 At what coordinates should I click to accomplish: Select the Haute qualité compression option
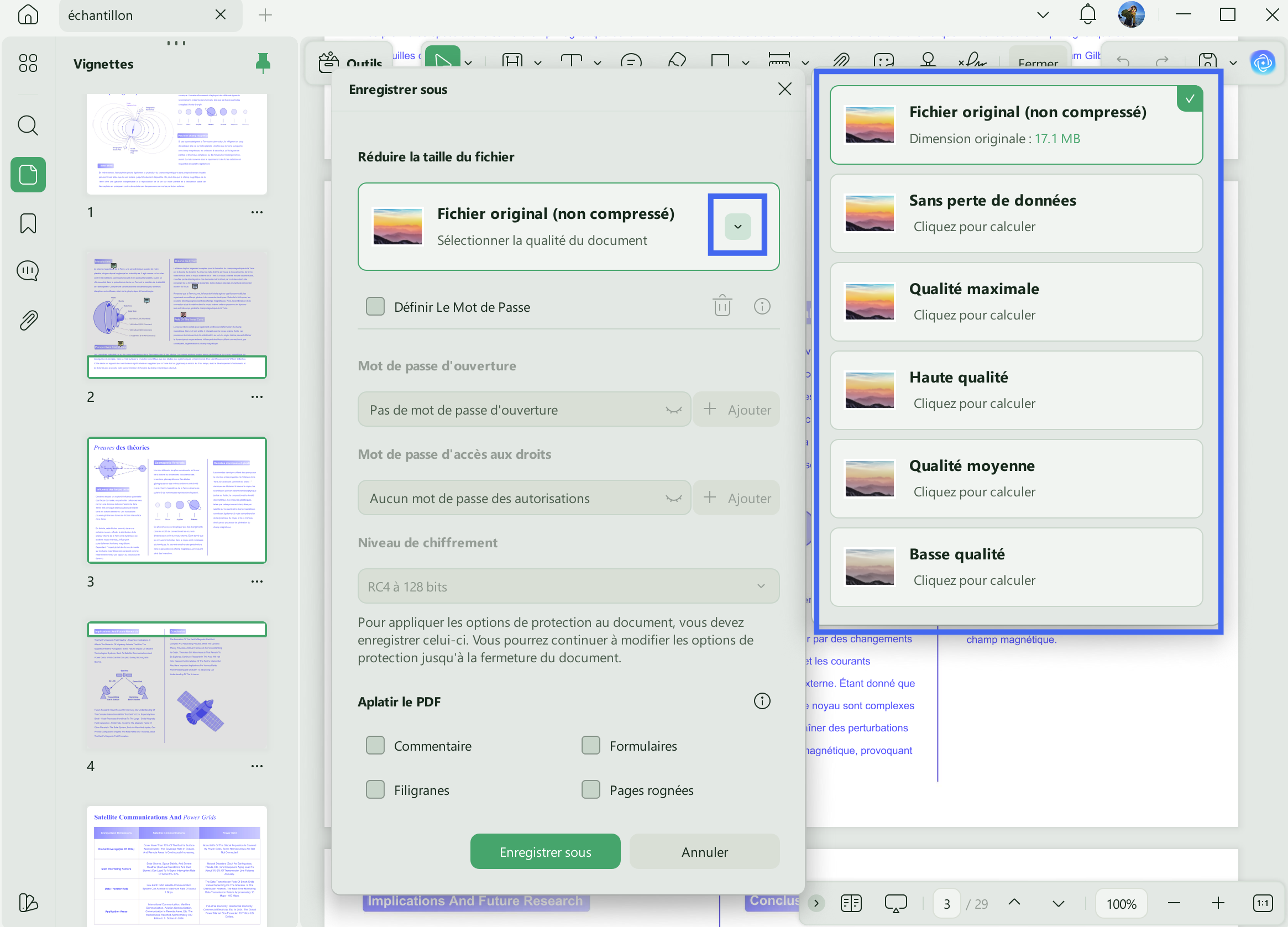point(1015,390)
